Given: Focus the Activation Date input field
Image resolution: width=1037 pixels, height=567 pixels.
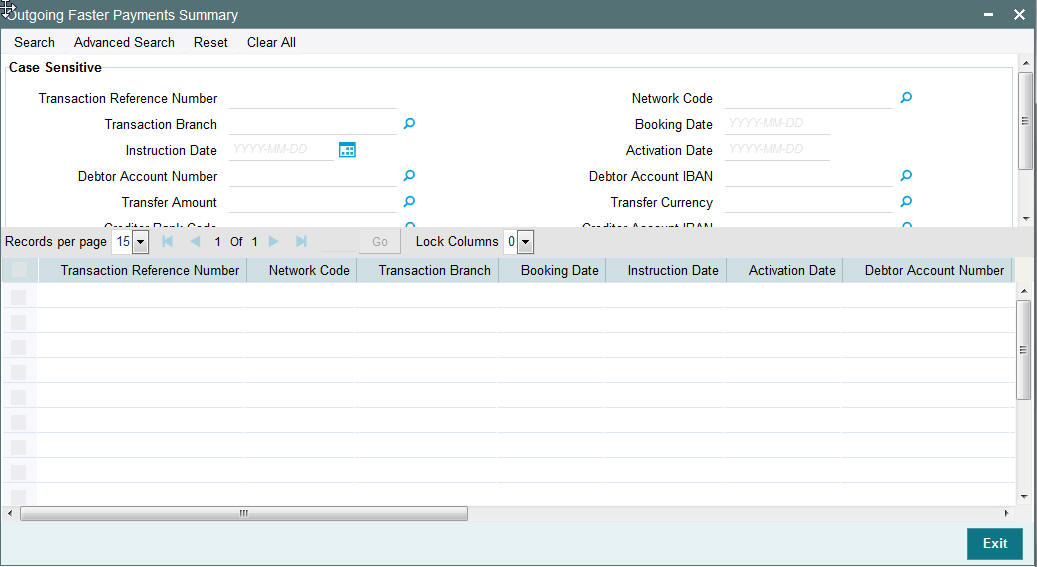Looking at the screenshot, I should click(x=777, y=150).
